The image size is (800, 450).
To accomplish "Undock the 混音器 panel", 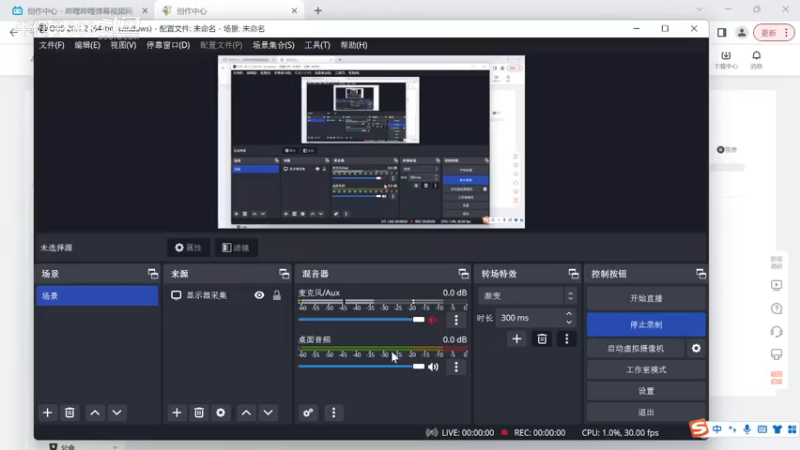I will (x=463, y=274).
